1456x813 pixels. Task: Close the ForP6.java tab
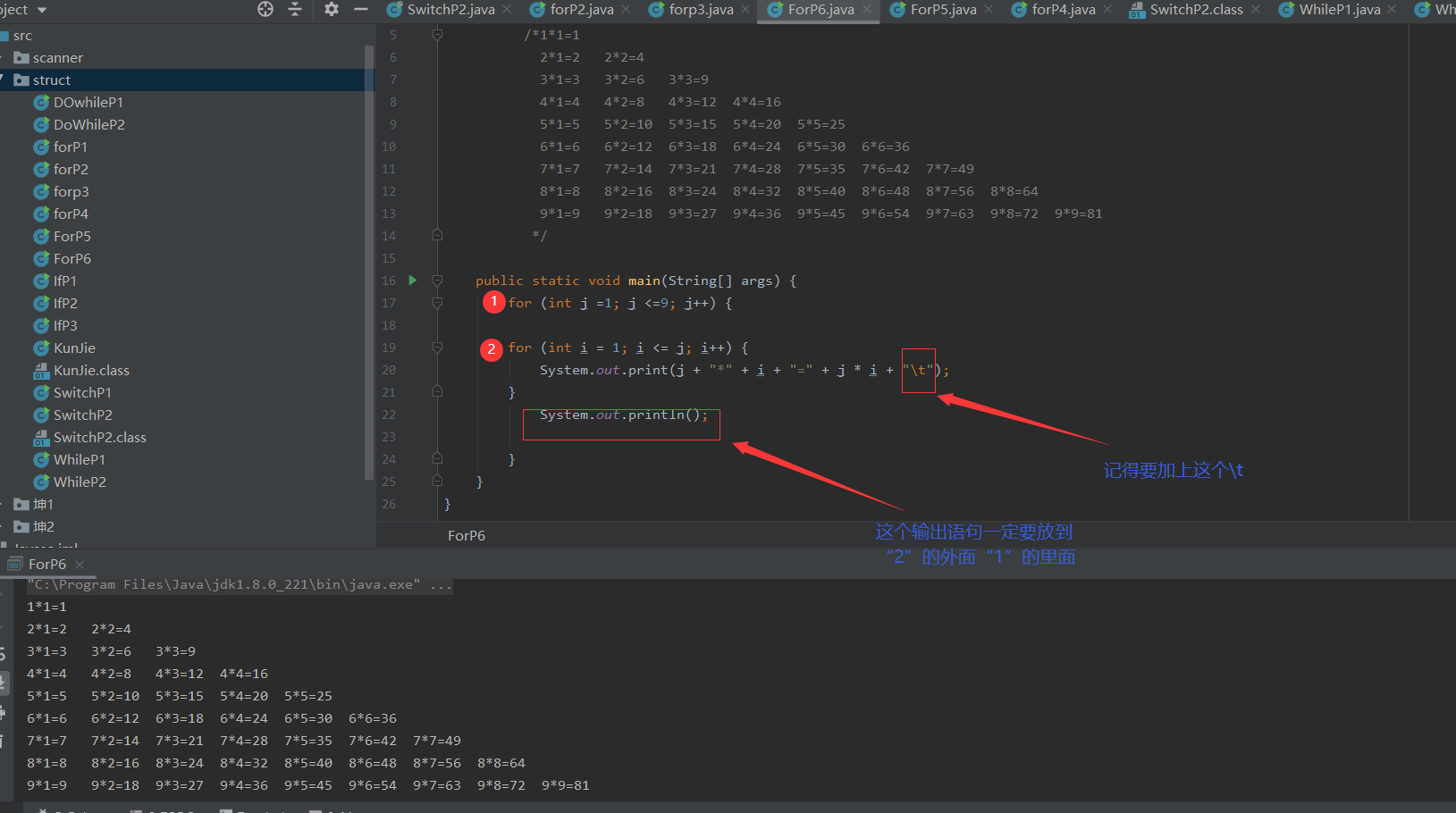point(867,9)
